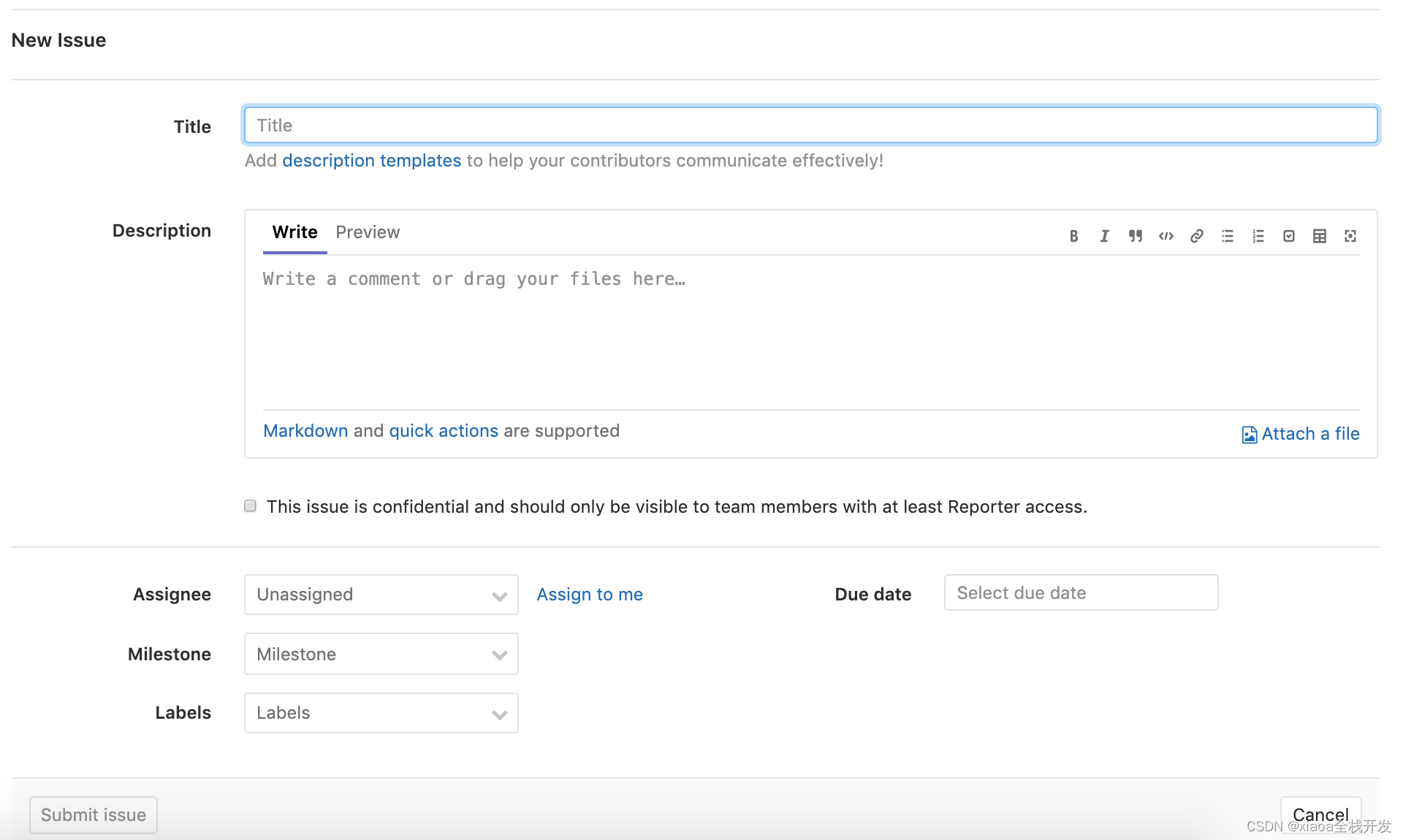Apply bold formatting in description toolbar
This screenshot has height=840, width=1403.
point(1073,236)
